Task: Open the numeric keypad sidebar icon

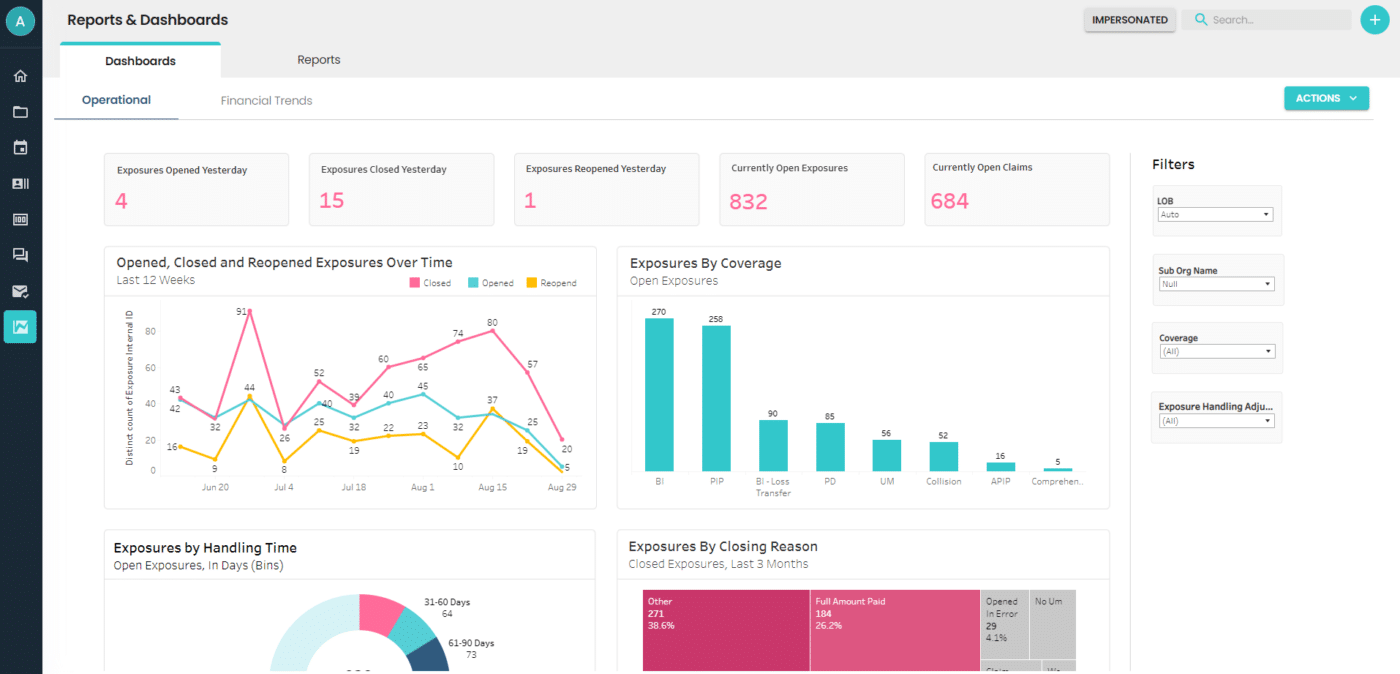Action: click(20, 219)
